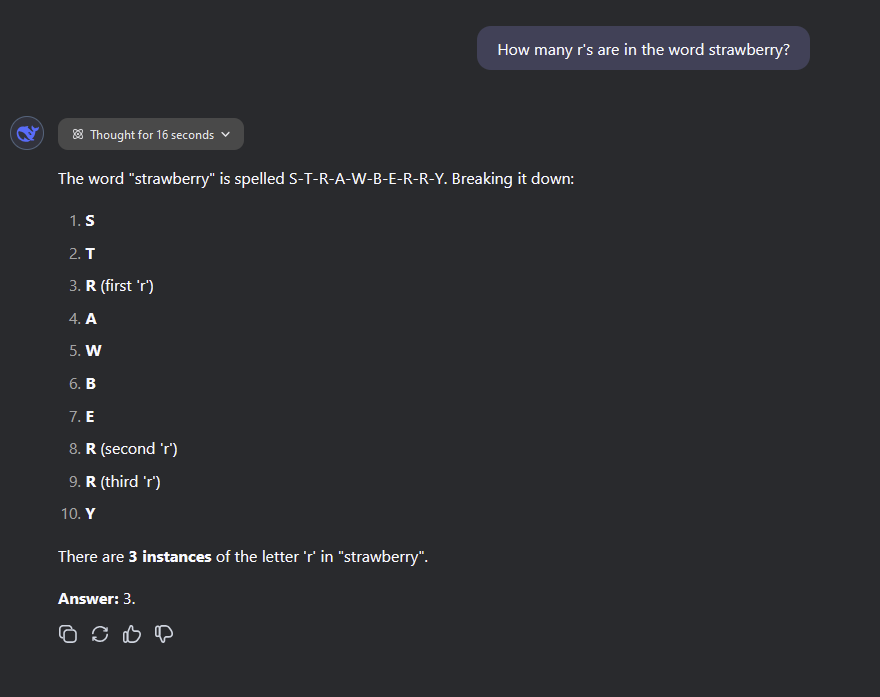Click list item "R (second 'r')"
Screen dimensions: 880x697
click(x=131, y=449)
